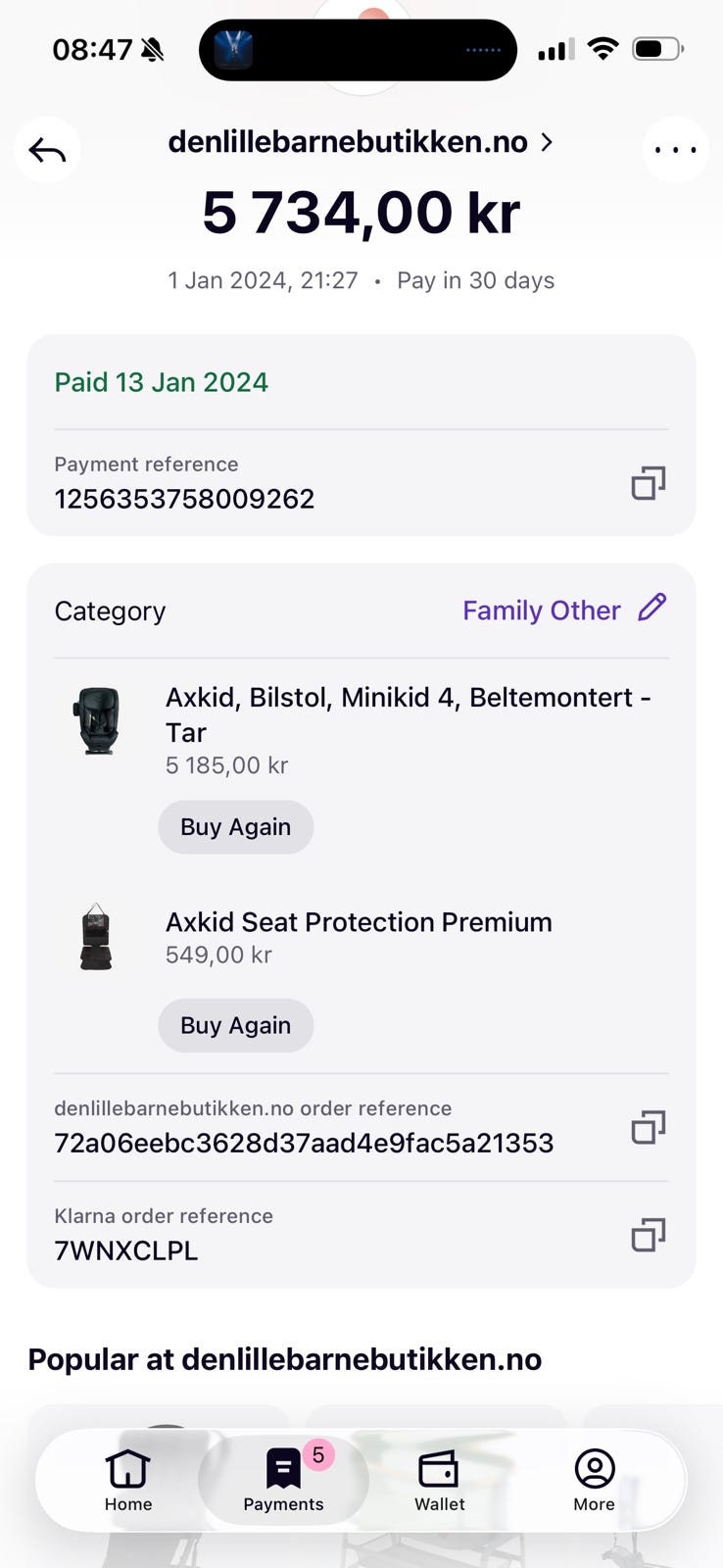Viewport: 723px width, 1568px height.
Task: Tap the Paid 13 Jan 2024 status
Action: [161, 382]
